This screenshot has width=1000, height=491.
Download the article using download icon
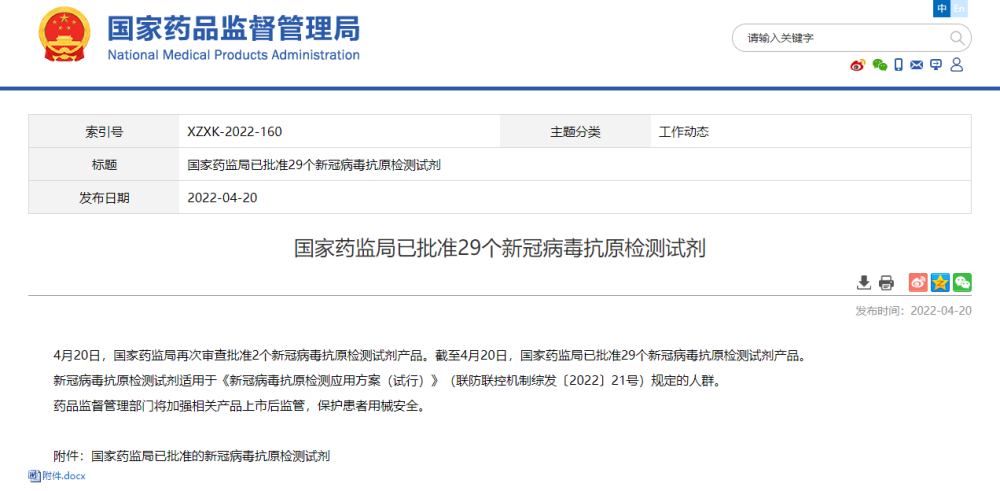pos(864,283)
